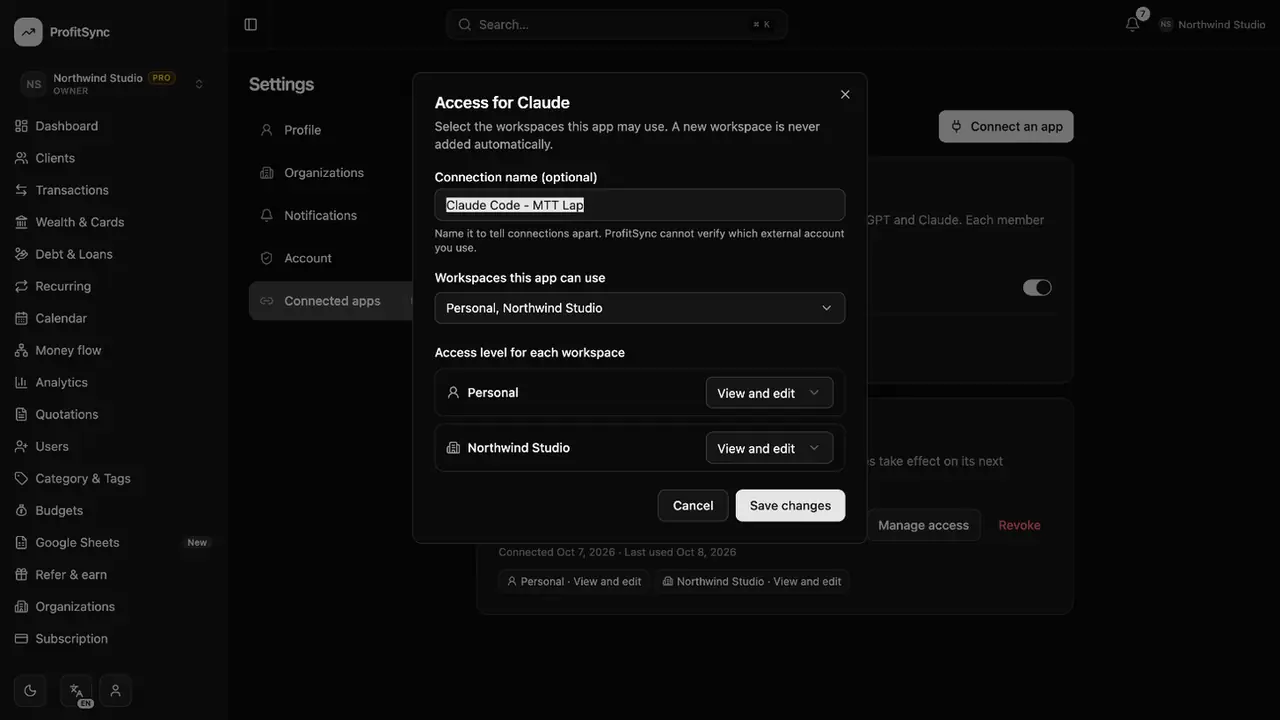Edit the Connection name field
The height and width of the screenshot is (720, 1280).
coord(640,205)
